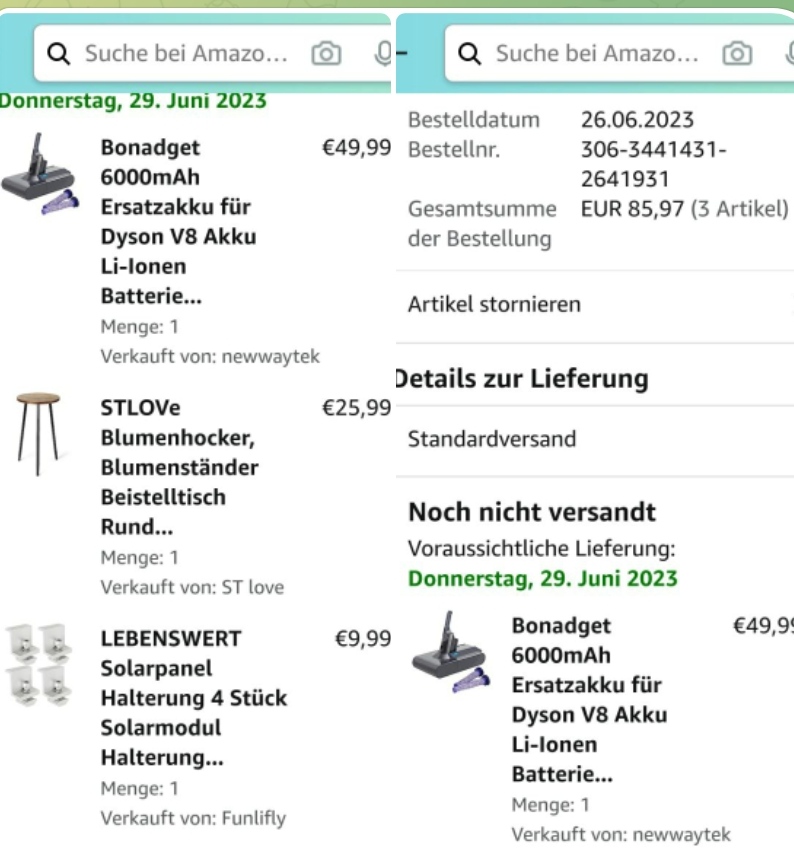Open the LEBENSWERT Solarpanel Halterung thumbnail
The image size is (794, 855).
39,665
